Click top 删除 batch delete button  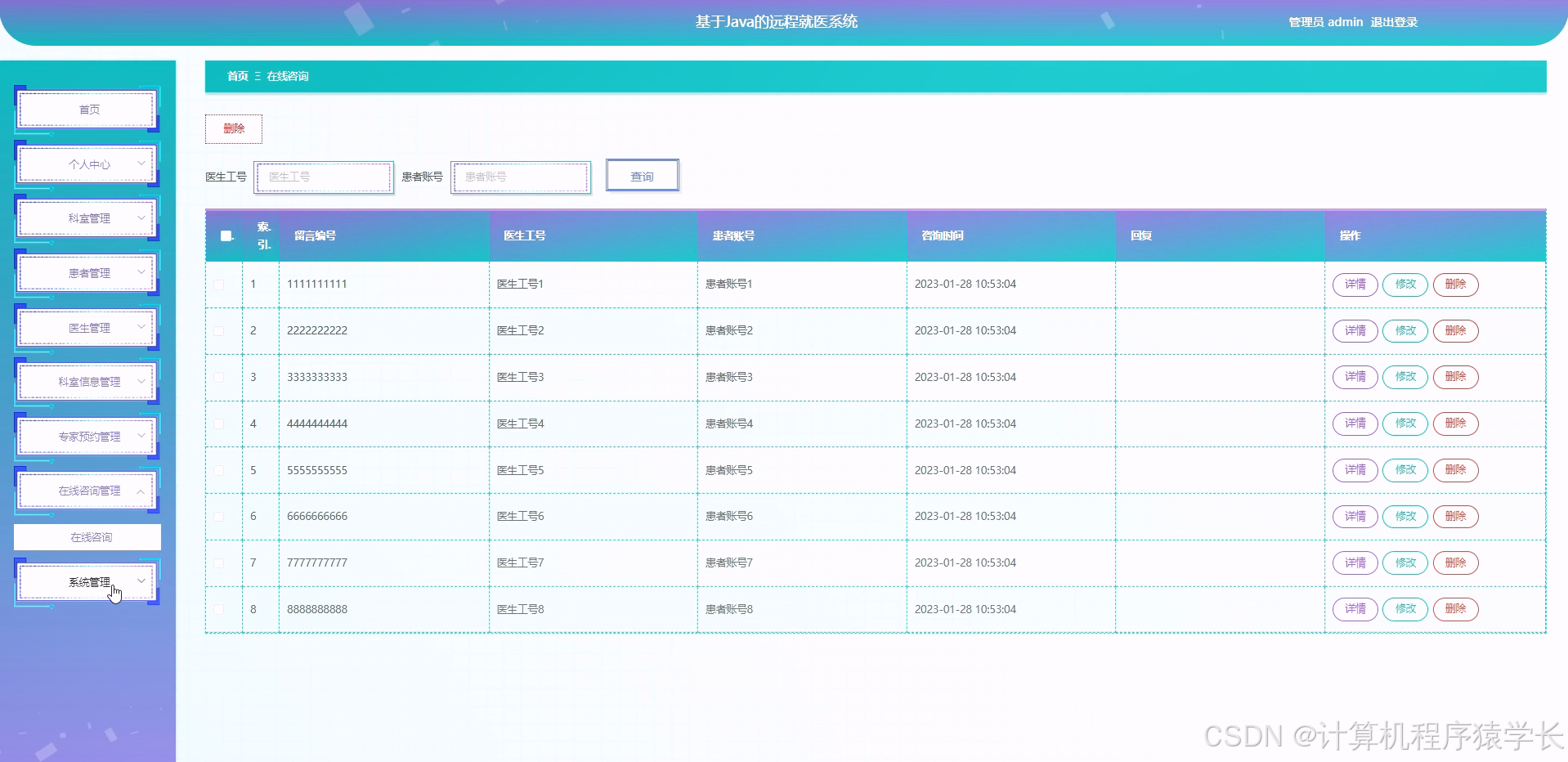click(234, 129)
